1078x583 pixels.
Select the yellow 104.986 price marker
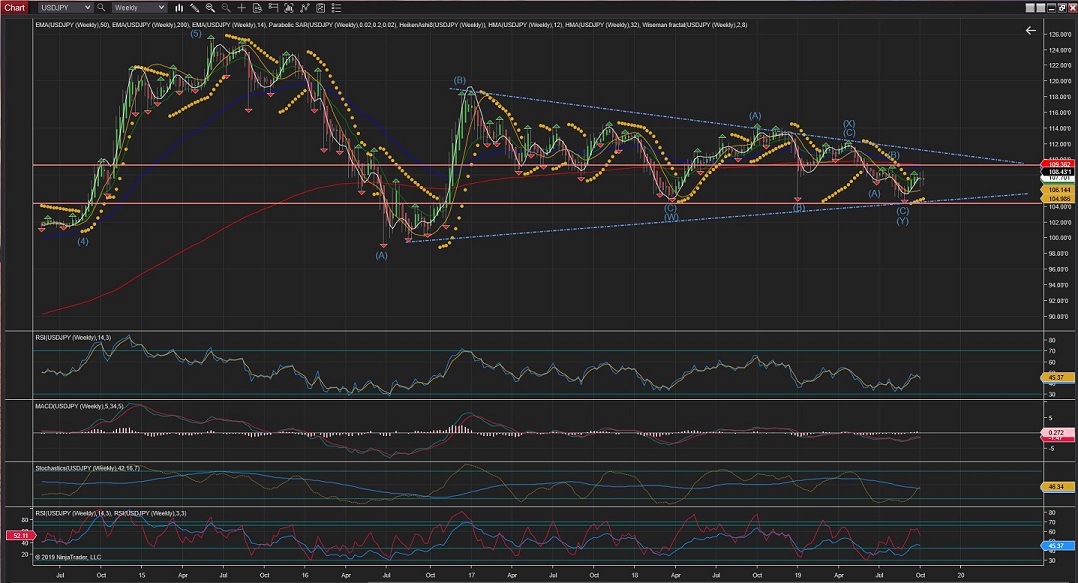[1058, 199]
